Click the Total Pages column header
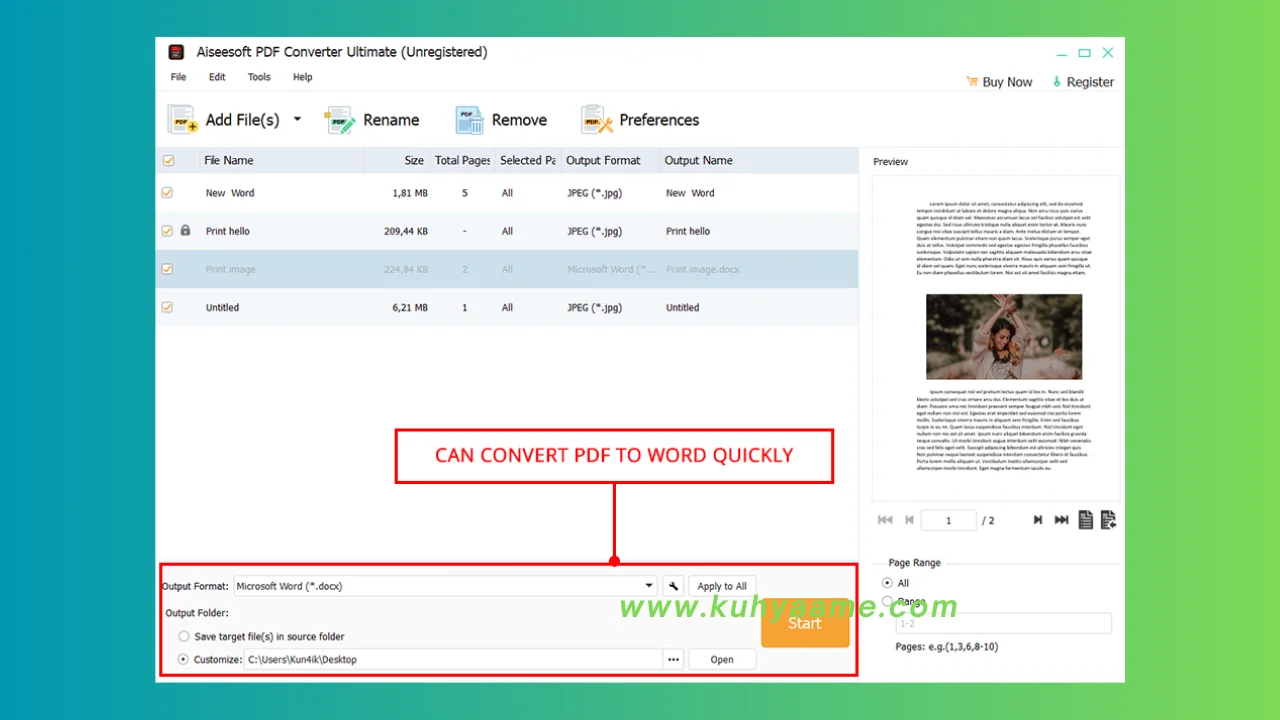The image size is (1280, 720). click(x=462, y=160)
